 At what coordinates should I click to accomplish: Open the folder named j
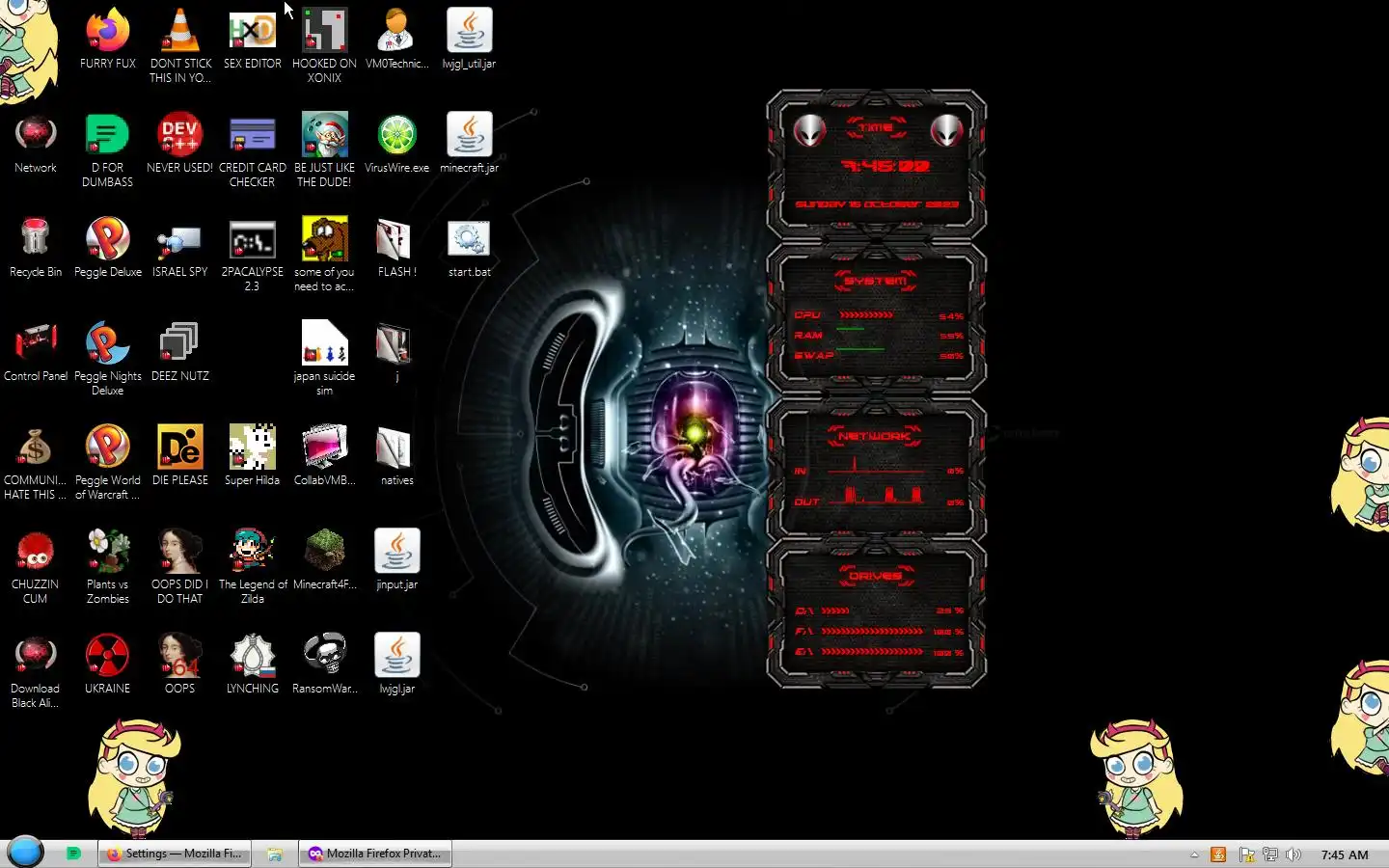tap(396, 343)
